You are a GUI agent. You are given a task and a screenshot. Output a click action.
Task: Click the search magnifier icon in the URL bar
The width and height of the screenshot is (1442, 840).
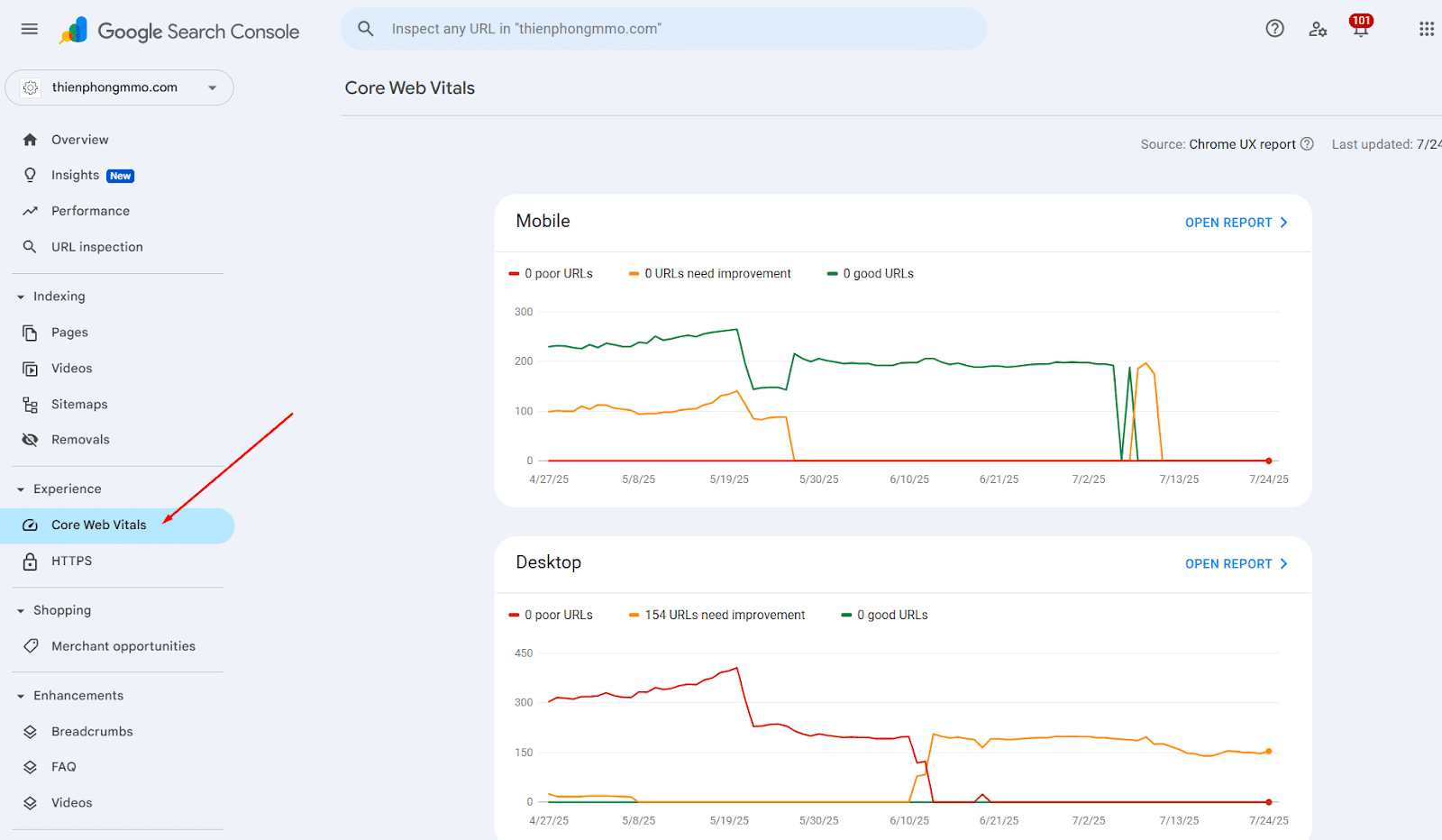[x=366, y=29]
